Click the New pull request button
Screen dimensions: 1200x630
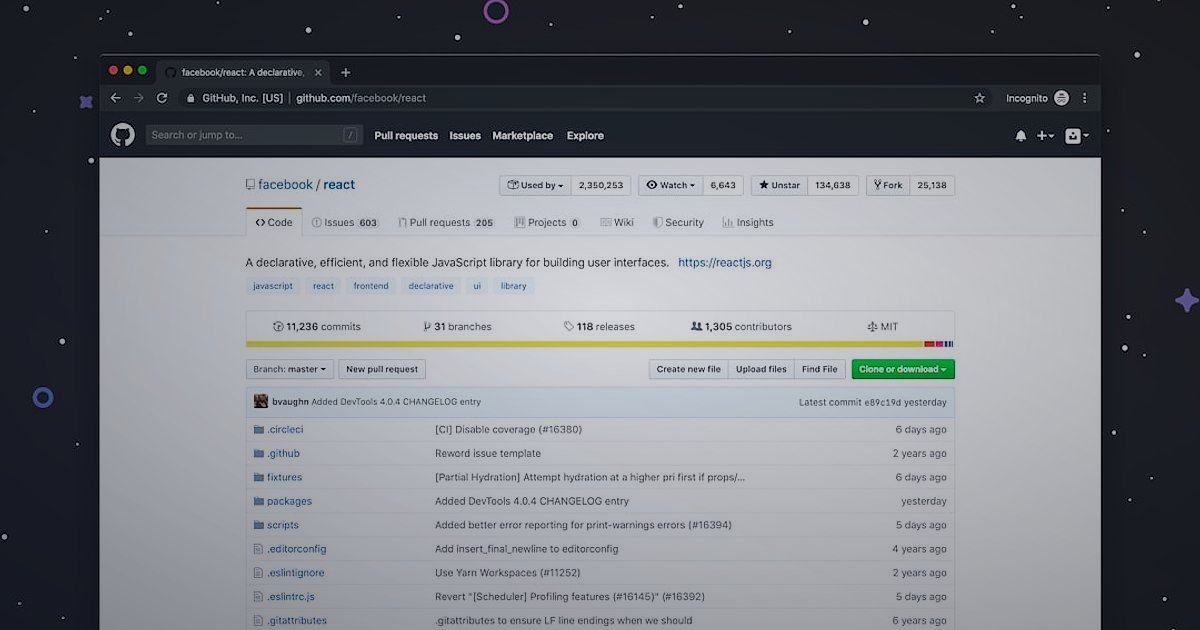tap(382, 369)
